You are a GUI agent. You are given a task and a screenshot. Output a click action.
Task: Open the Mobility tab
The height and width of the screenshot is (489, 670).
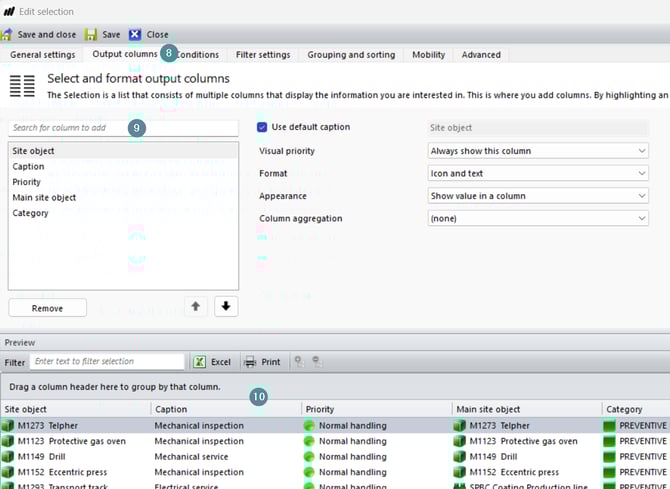pyautogui.click(x=429, y=55)
